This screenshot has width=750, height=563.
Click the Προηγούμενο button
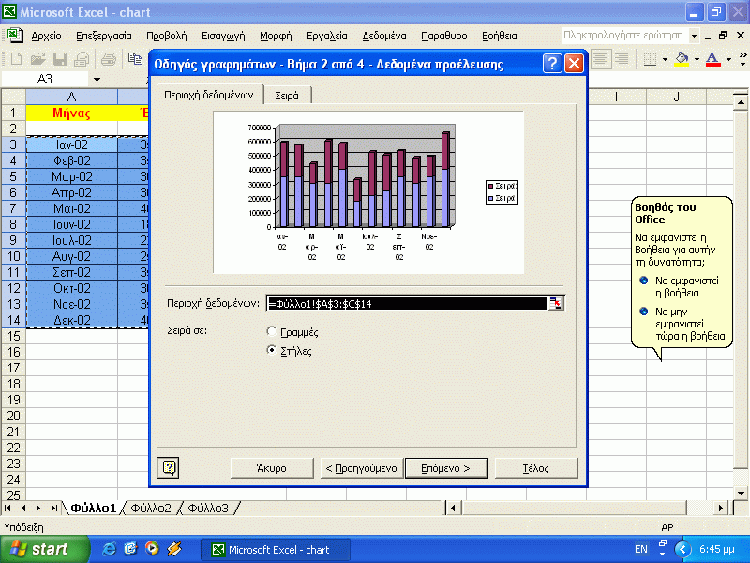pyautogui.click(x=361, y=468)
